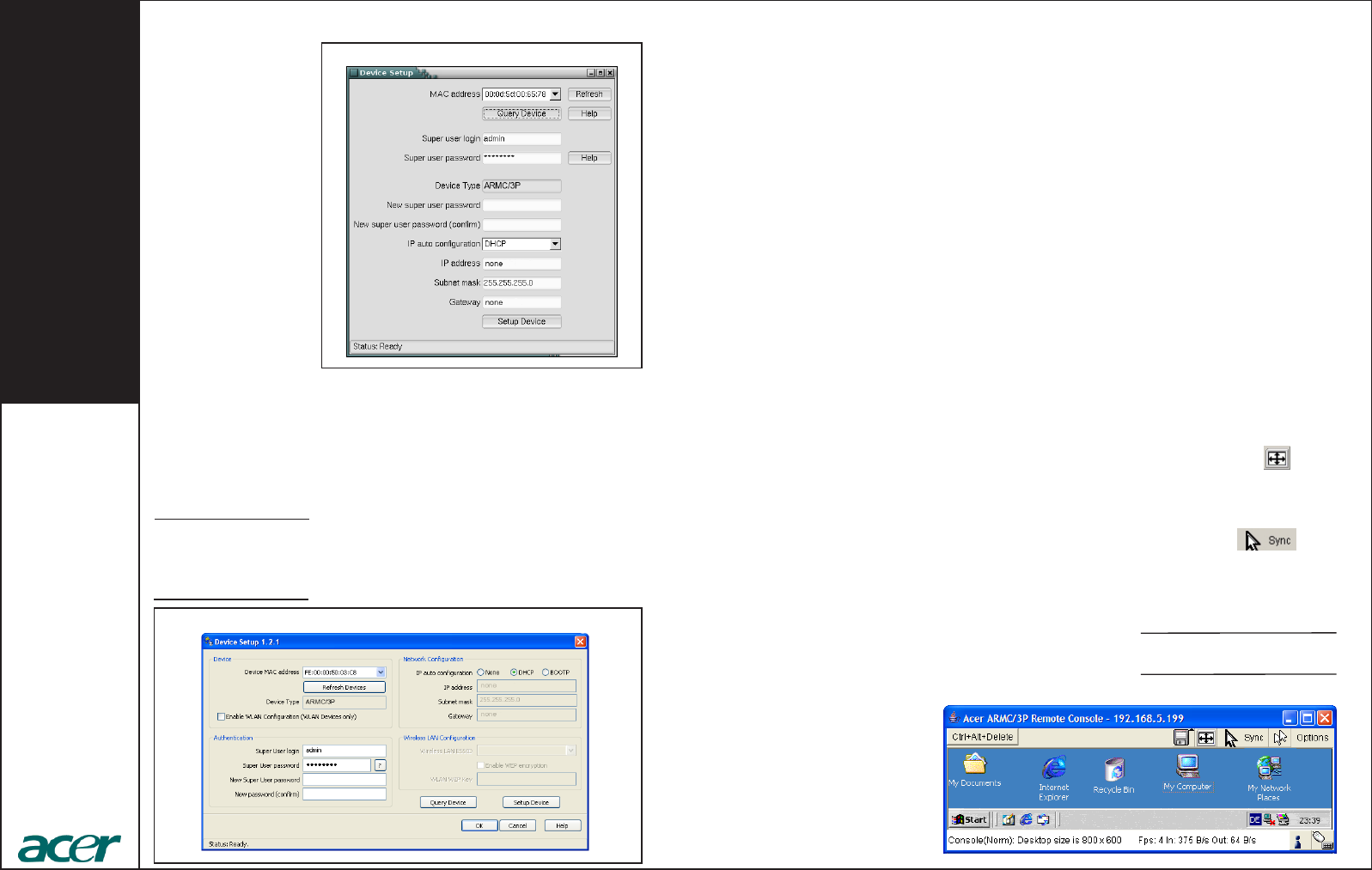Select the My Computer desktop icon

click(1188, 772)
